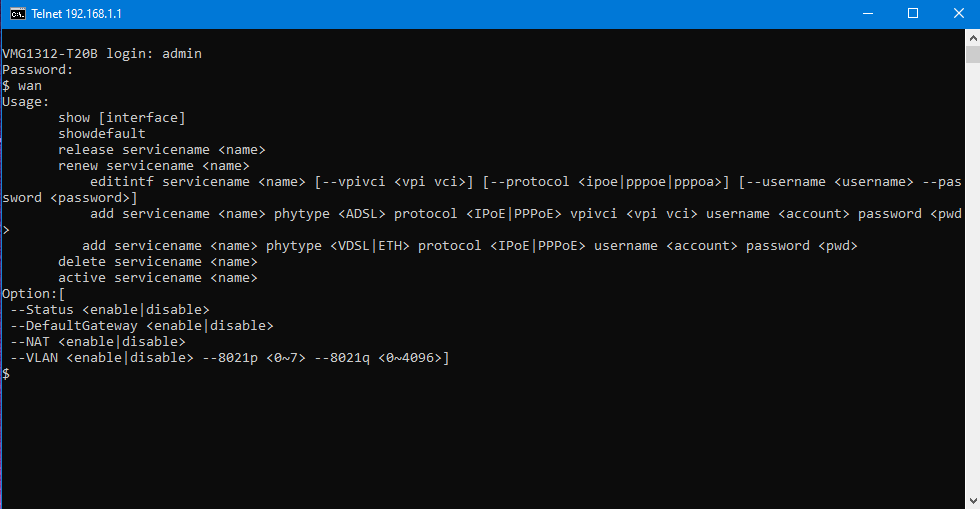Image resolution: width=980 pixels, height=509 pixels.
Task: Click the Telnet 192.168.1.1 title text
Action: pyautogui.click(x=76, y=14)
